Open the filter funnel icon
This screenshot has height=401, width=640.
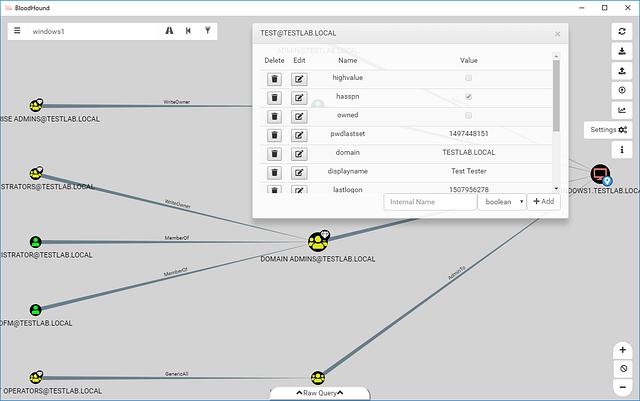coord(208,31)
